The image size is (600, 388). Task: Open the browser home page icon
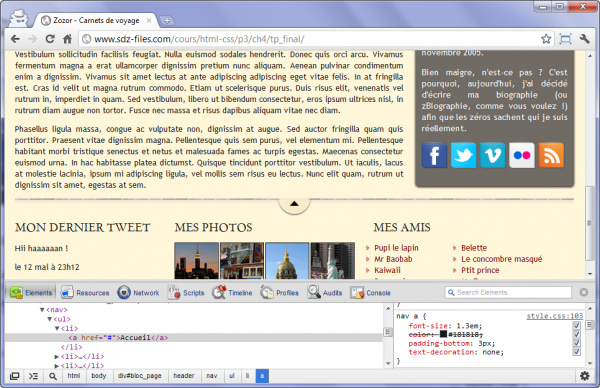point(67,39)
